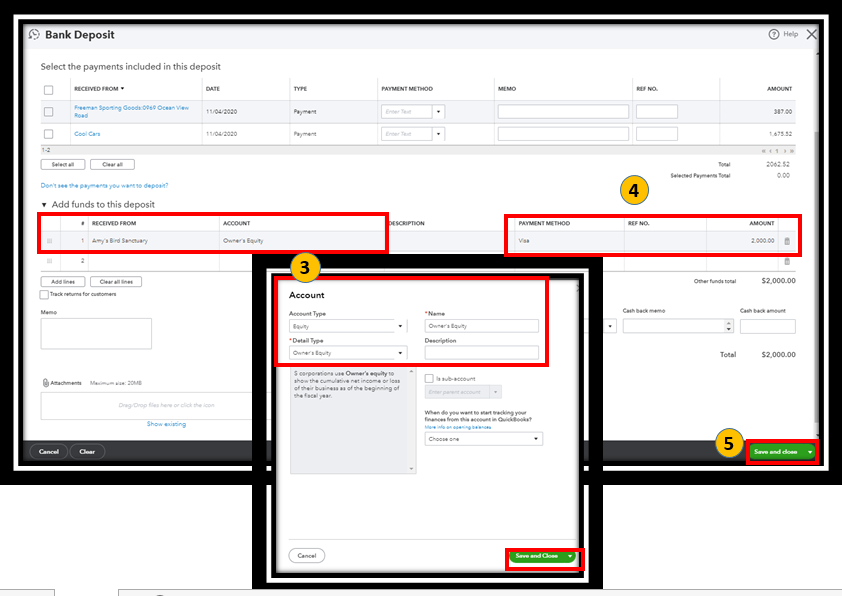This screenshot has height=596, width=842.
Task: Click the 387.00 amount for Freeman Sporting Goods
Action: pyautogui.click(x=782, y=112)
